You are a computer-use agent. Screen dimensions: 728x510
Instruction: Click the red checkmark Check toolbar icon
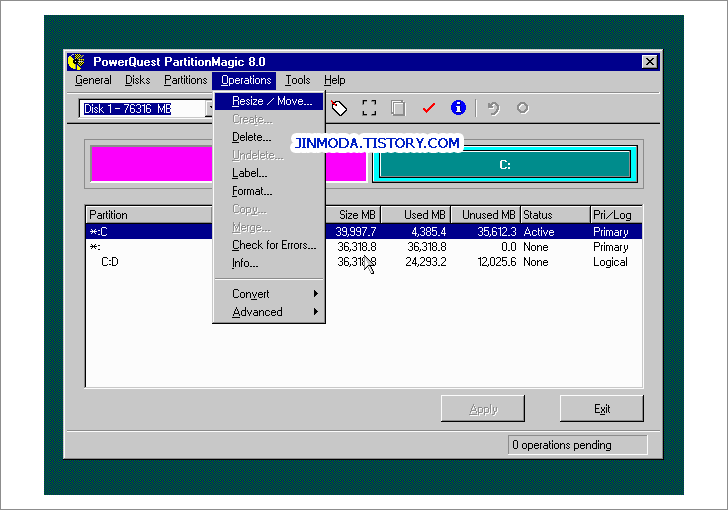[x=429, y=108]
